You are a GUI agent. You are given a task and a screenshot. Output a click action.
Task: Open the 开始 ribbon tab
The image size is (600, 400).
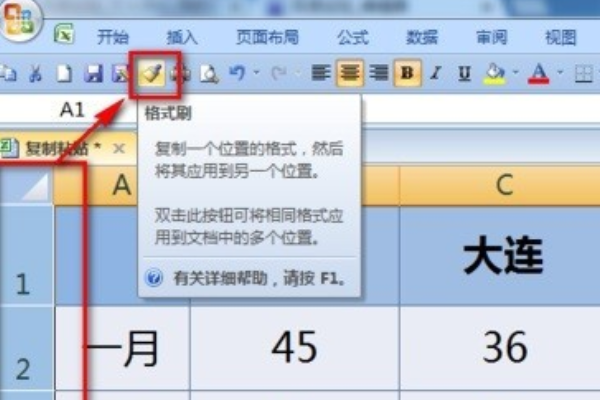[x=112, y=38]
